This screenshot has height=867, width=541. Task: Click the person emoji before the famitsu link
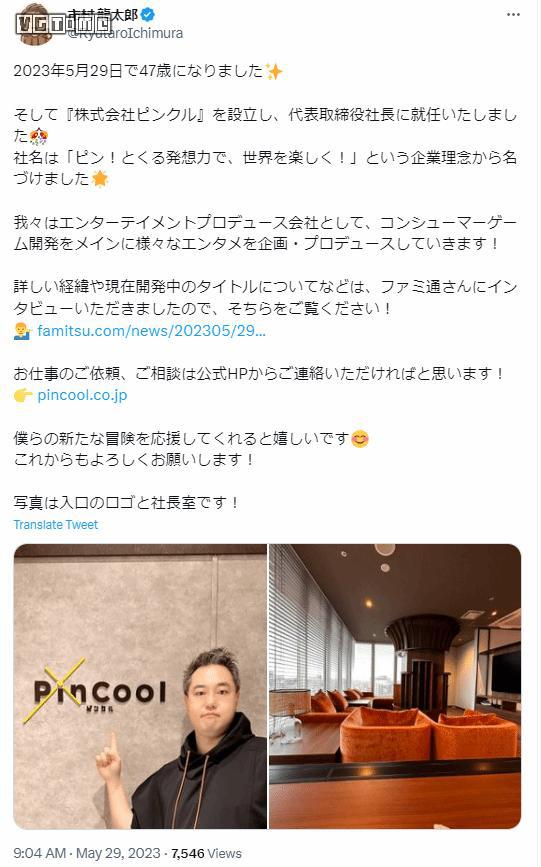[22, 331]
